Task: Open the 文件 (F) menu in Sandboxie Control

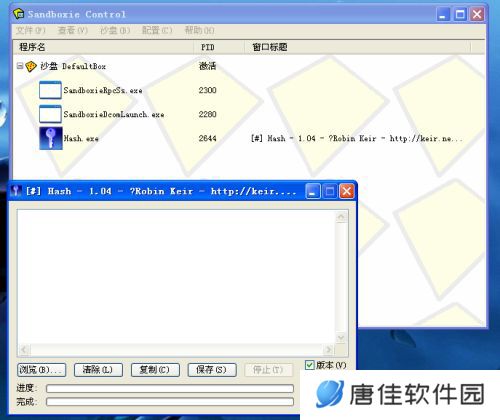Action: (x=30, y=30)
